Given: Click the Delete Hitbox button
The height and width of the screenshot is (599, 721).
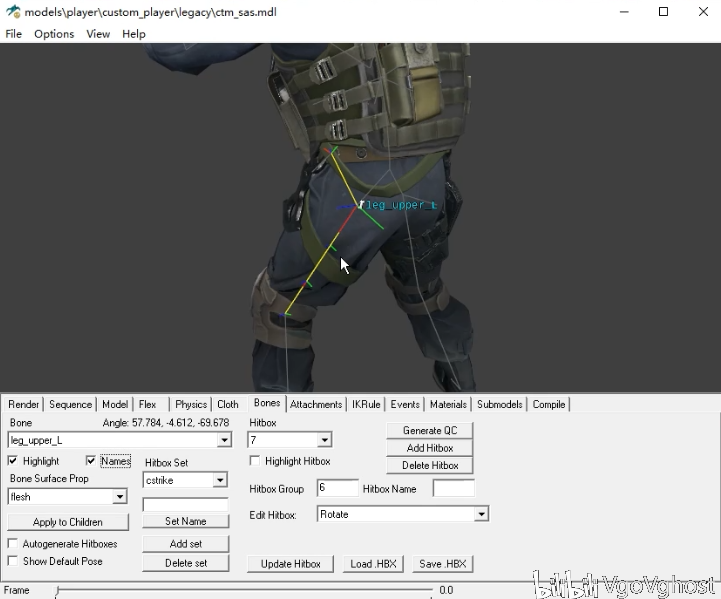Looking at the screenshot, I should coord(430,466).
